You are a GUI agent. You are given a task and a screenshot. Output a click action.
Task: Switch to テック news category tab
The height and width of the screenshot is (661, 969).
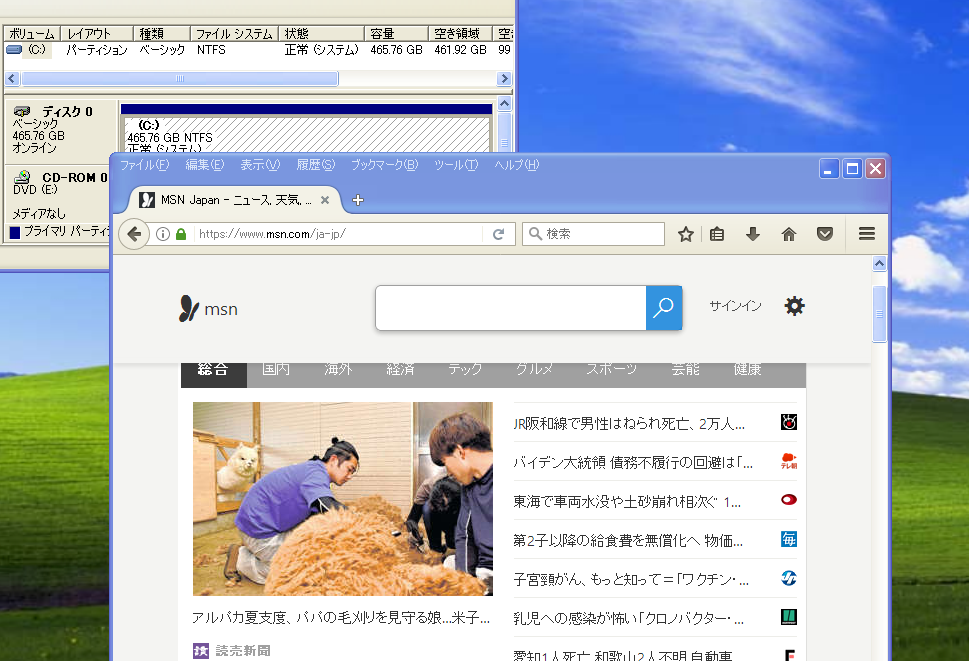465,370
